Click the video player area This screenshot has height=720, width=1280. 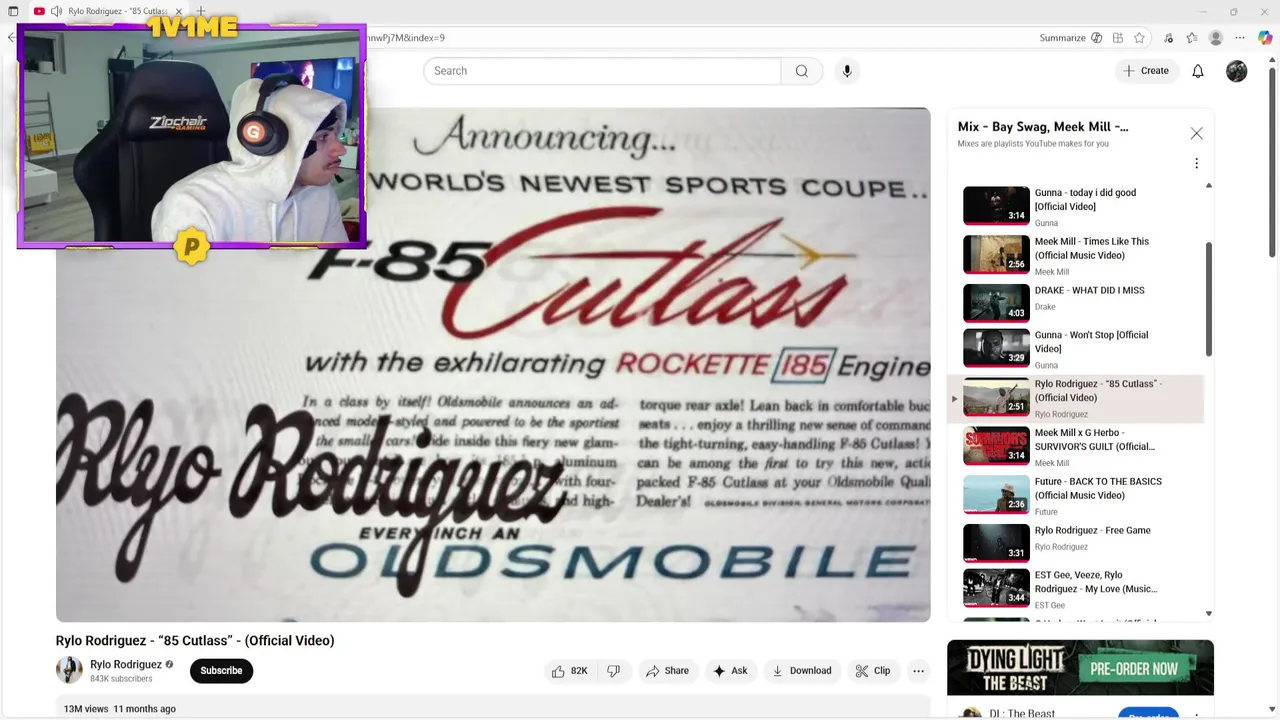point(493,365)
